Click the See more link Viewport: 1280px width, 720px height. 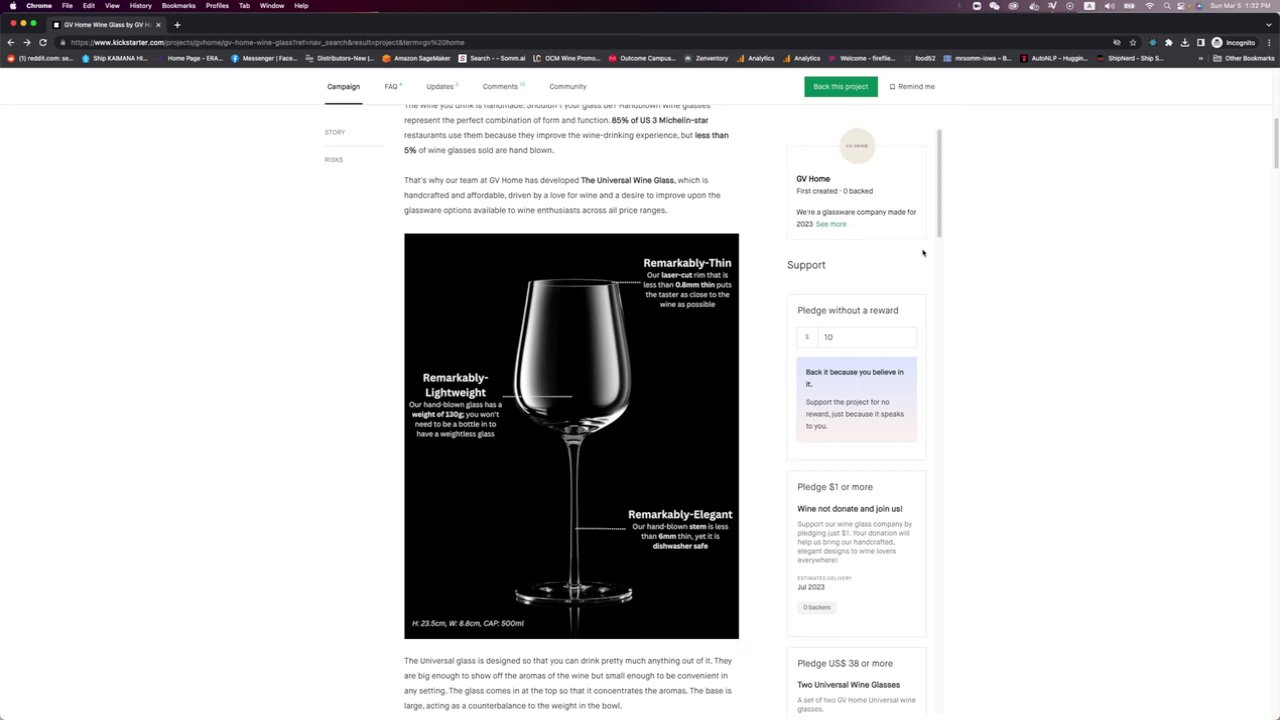pos(831,224)
